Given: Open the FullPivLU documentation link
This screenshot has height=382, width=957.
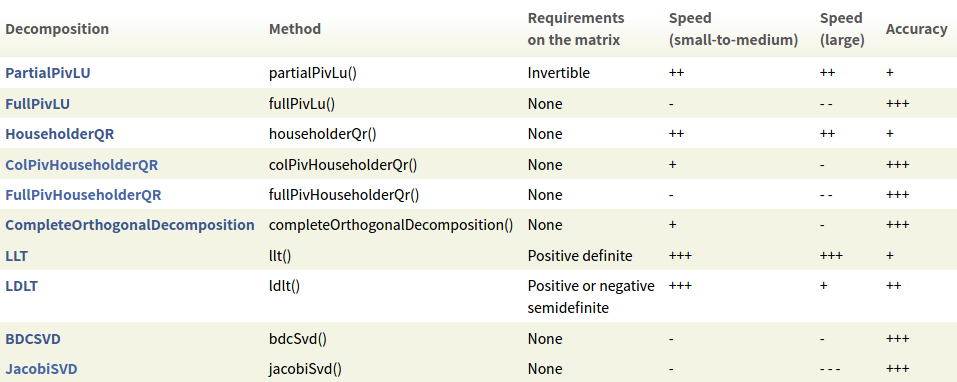Looking at the screenshot, I should click(x=38, y=104).
